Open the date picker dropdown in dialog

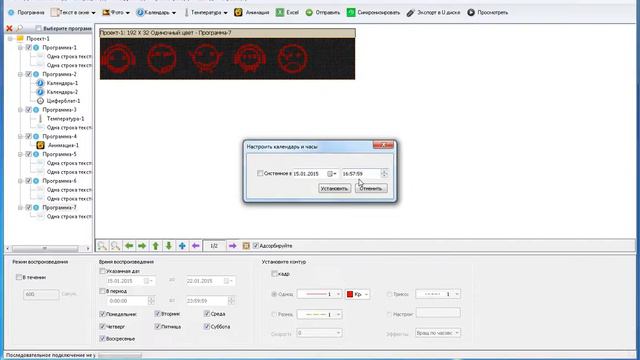[332, 173]
